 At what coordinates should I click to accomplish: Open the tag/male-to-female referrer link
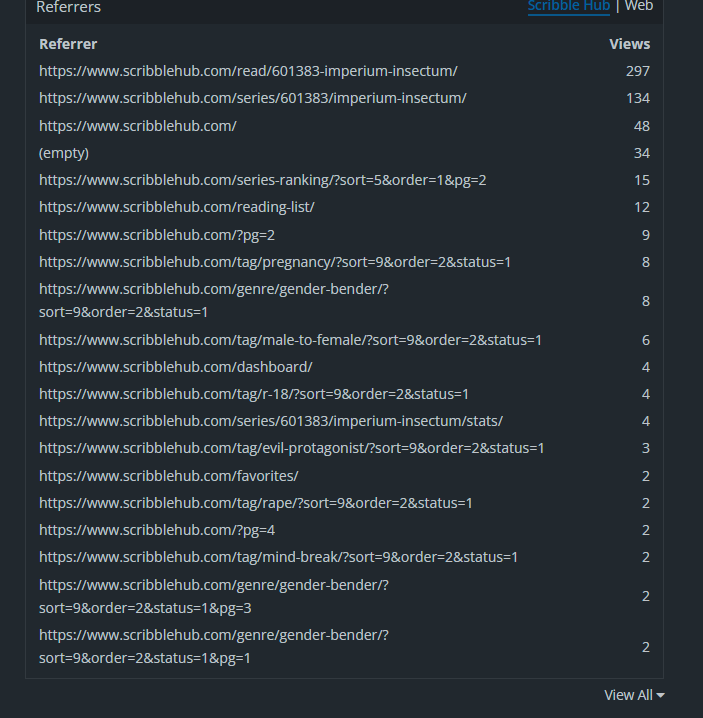coord(290,340)
